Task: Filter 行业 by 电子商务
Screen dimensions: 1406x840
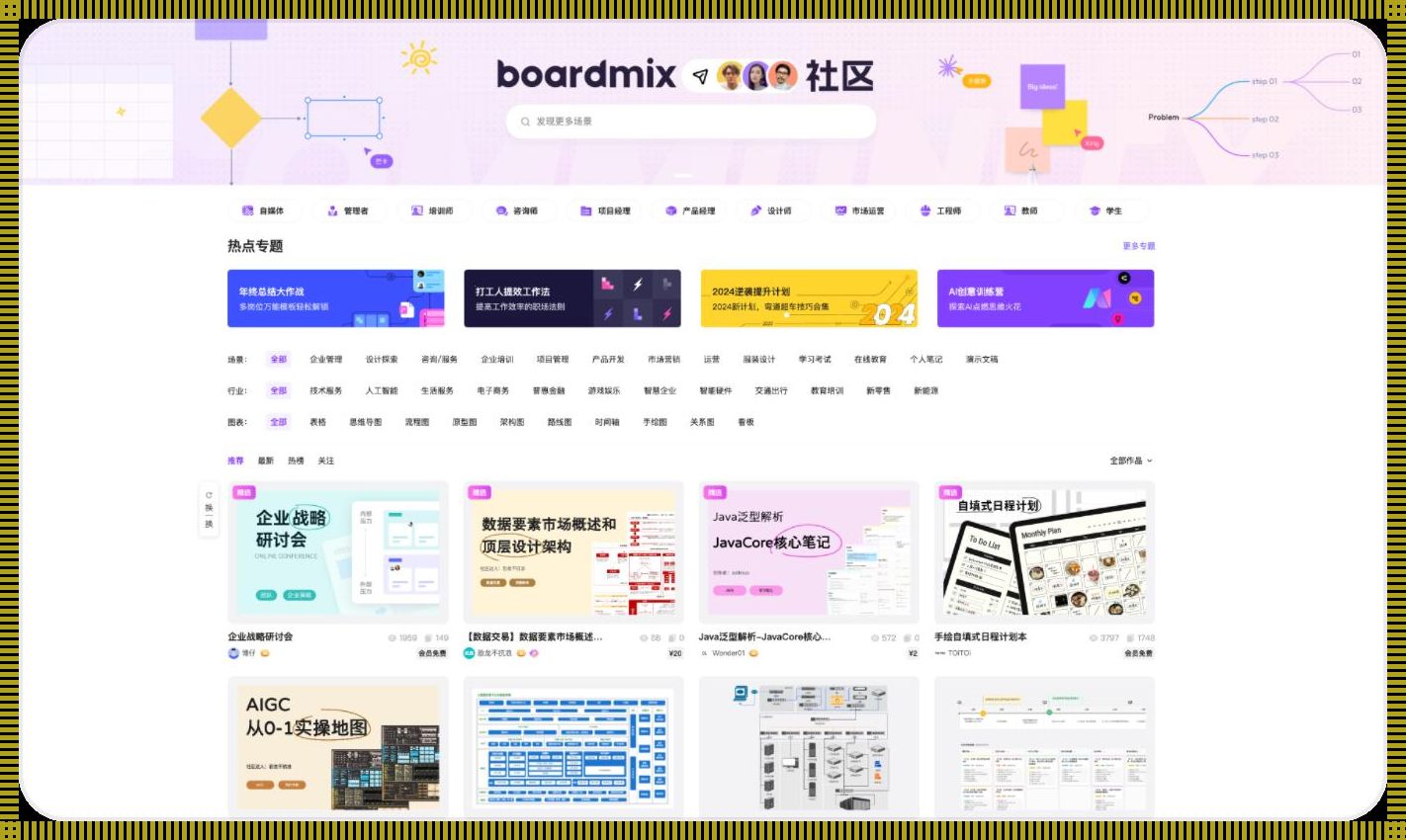Action: click(493, 391)
